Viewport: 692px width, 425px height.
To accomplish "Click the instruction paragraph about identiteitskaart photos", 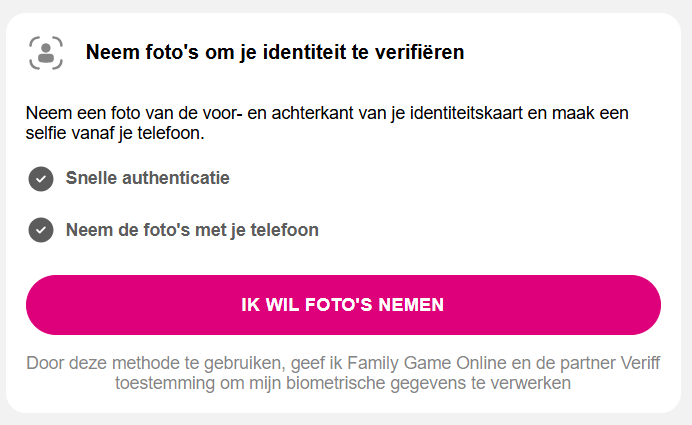I will click(327, 123).
